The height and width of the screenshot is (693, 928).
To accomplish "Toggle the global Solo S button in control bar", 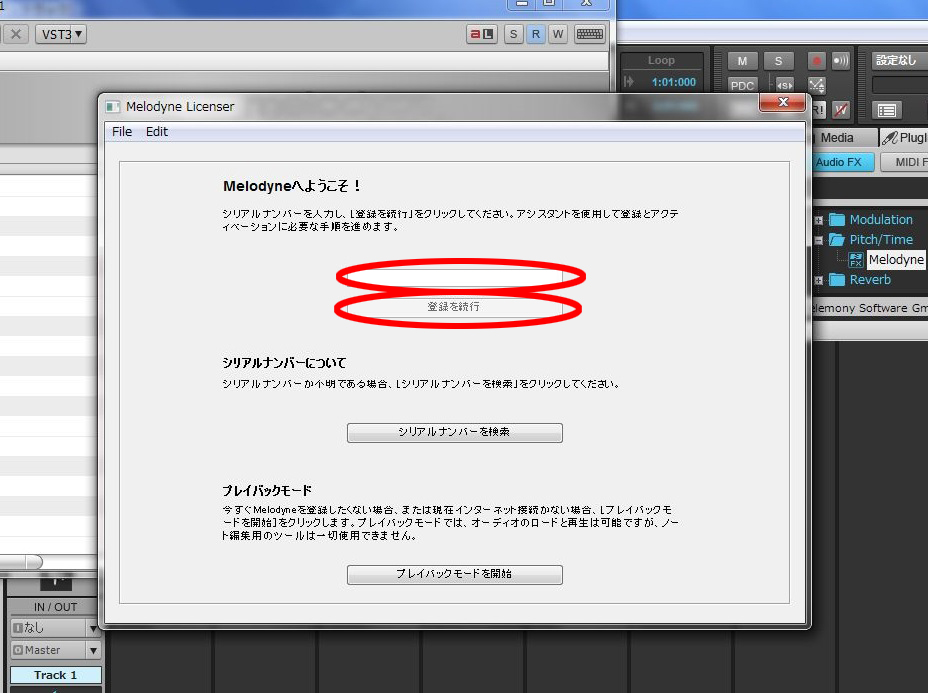I will (778, 61).
